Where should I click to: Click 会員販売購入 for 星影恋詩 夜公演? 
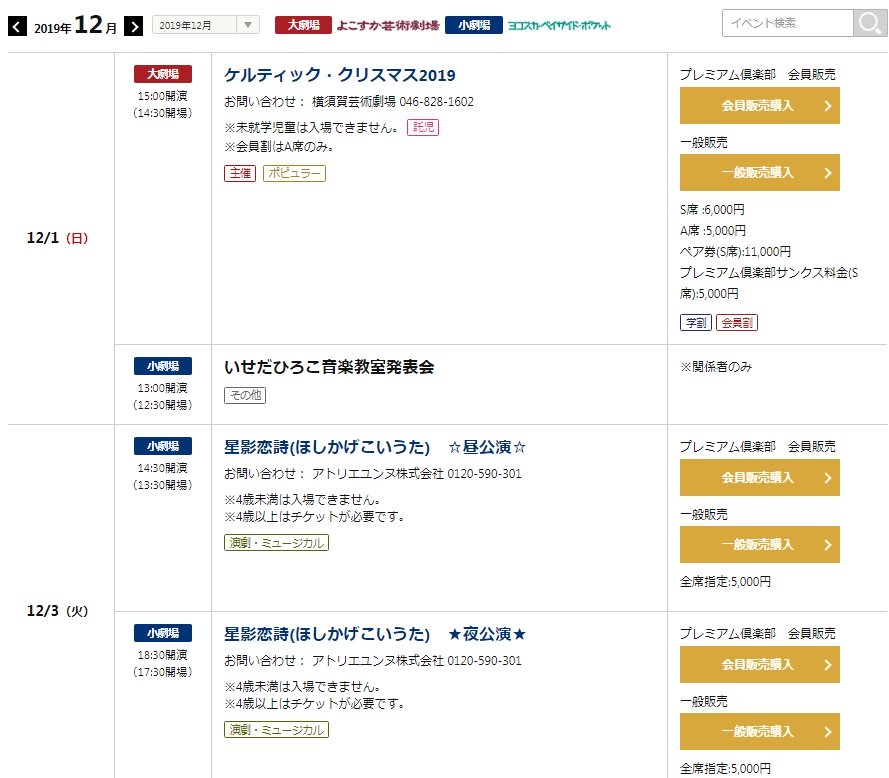(760, 665)
